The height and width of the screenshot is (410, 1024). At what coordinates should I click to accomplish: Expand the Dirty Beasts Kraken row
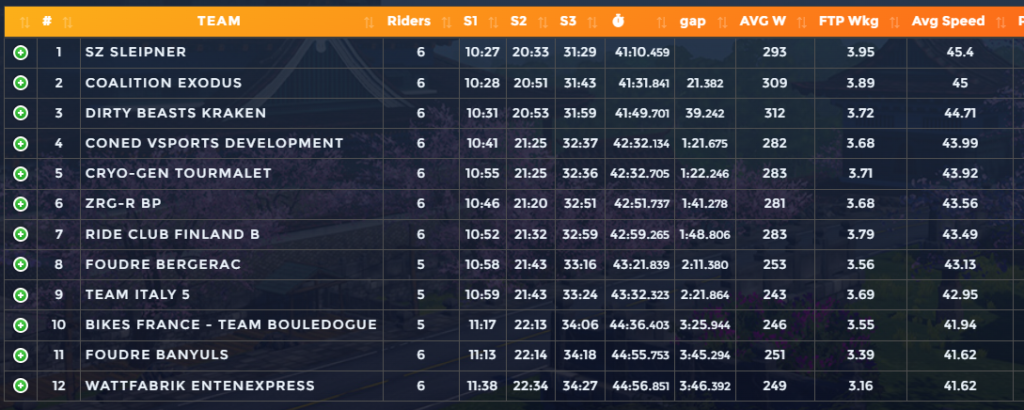[21, 113]
